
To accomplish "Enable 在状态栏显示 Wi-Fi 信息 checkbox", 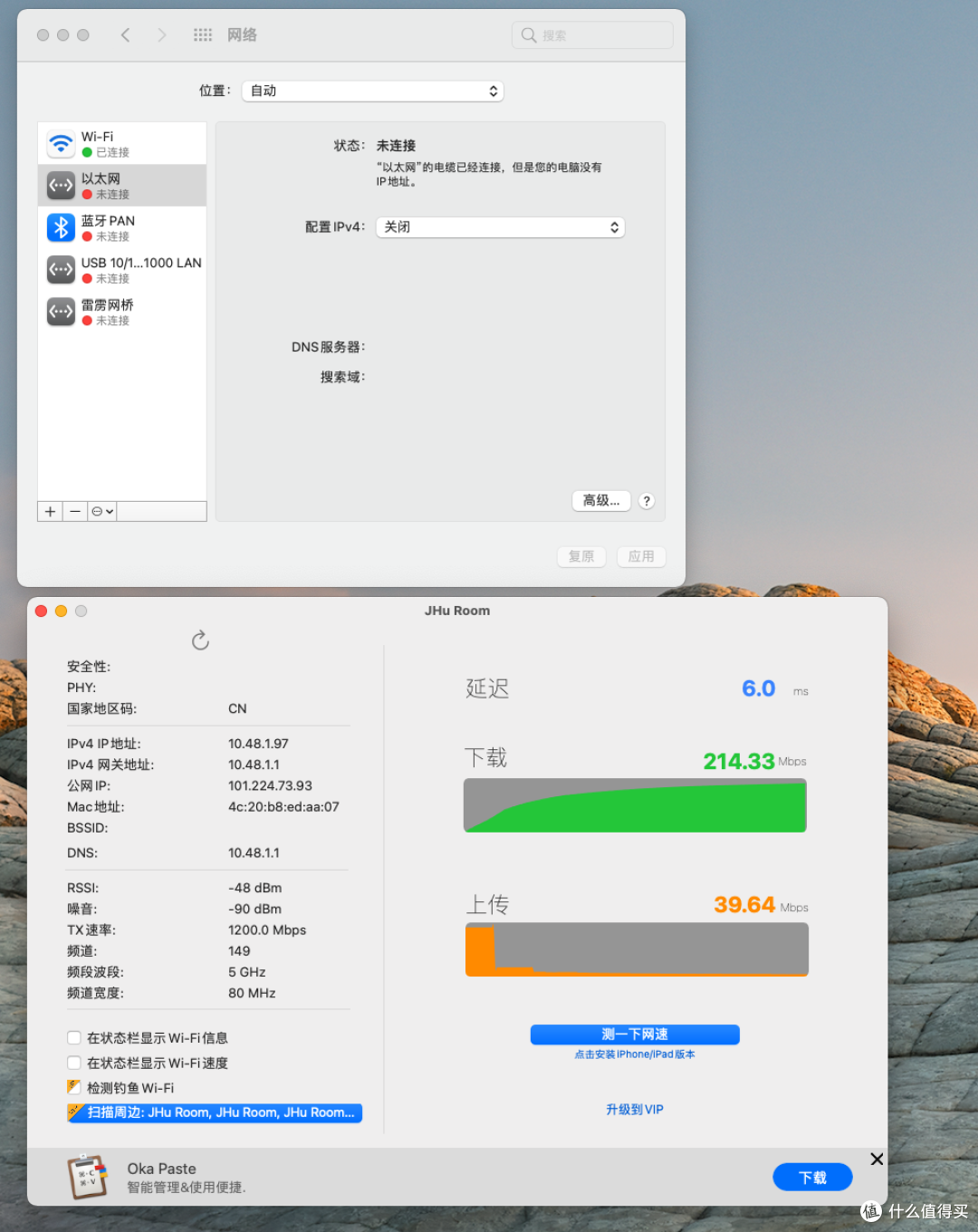I will (x=74, y=1038).
